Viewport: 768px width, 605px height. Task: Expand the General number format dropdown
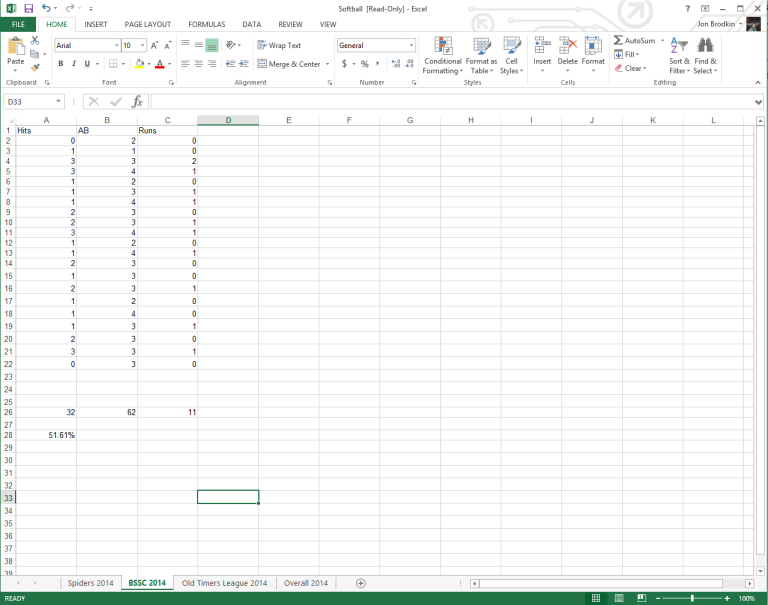(410, 45)
